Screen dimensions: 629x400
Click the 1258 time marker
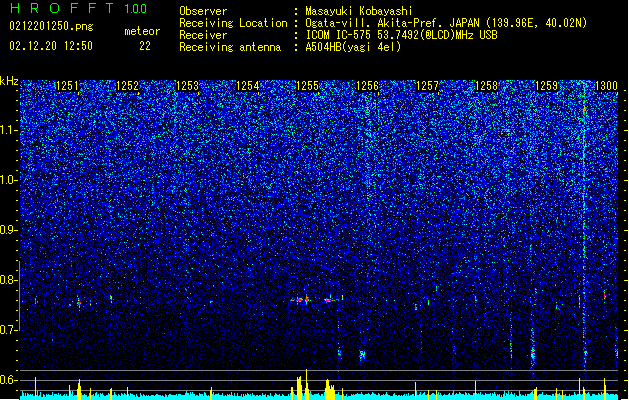[x=487, y=86]
